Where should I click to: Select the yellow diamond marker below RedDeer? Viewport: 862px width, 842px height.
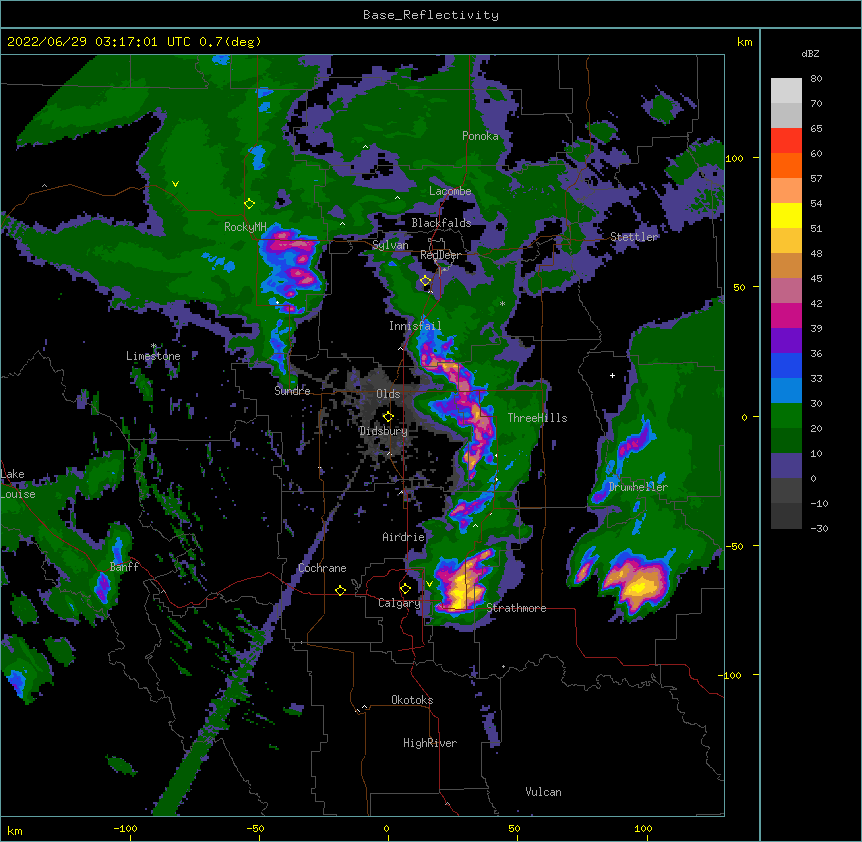426,281
